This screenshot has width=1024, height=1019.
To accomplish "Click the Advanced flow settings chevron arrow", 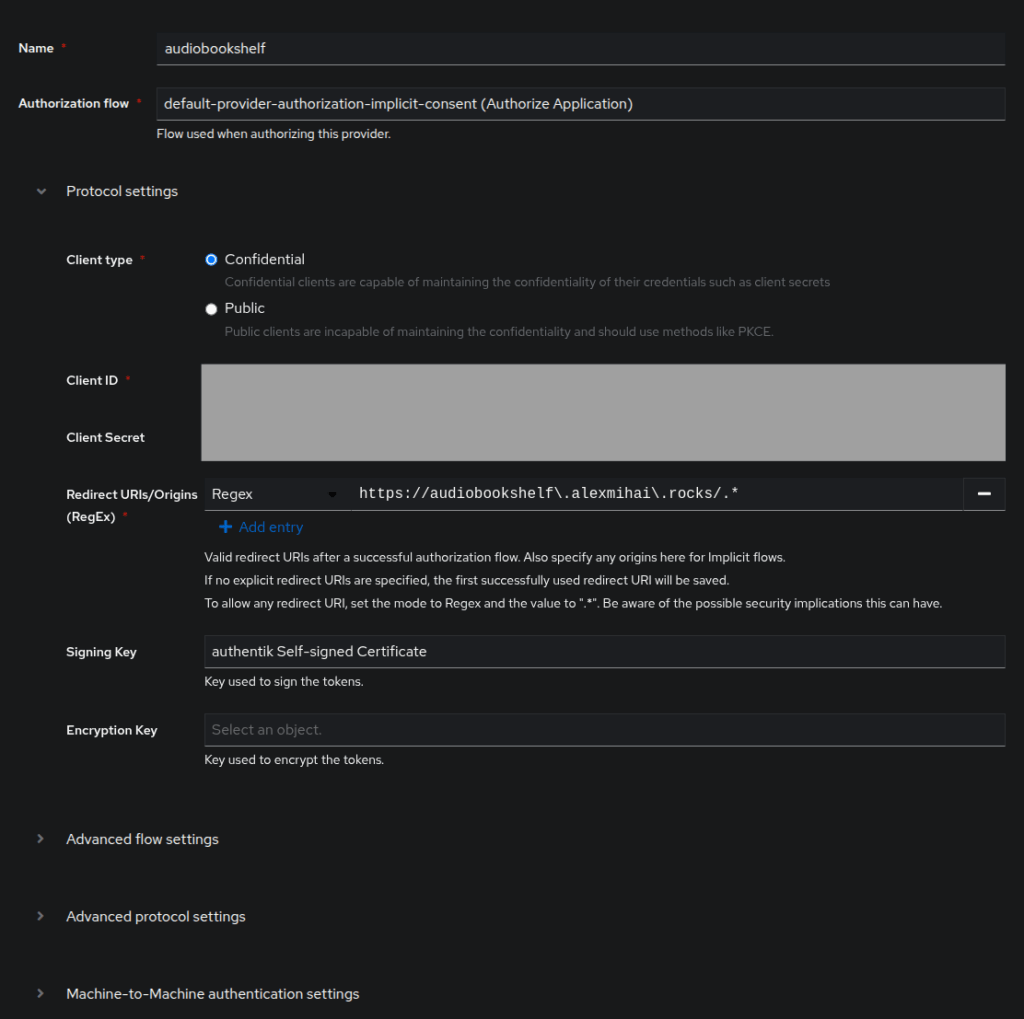I will point(40,839).
